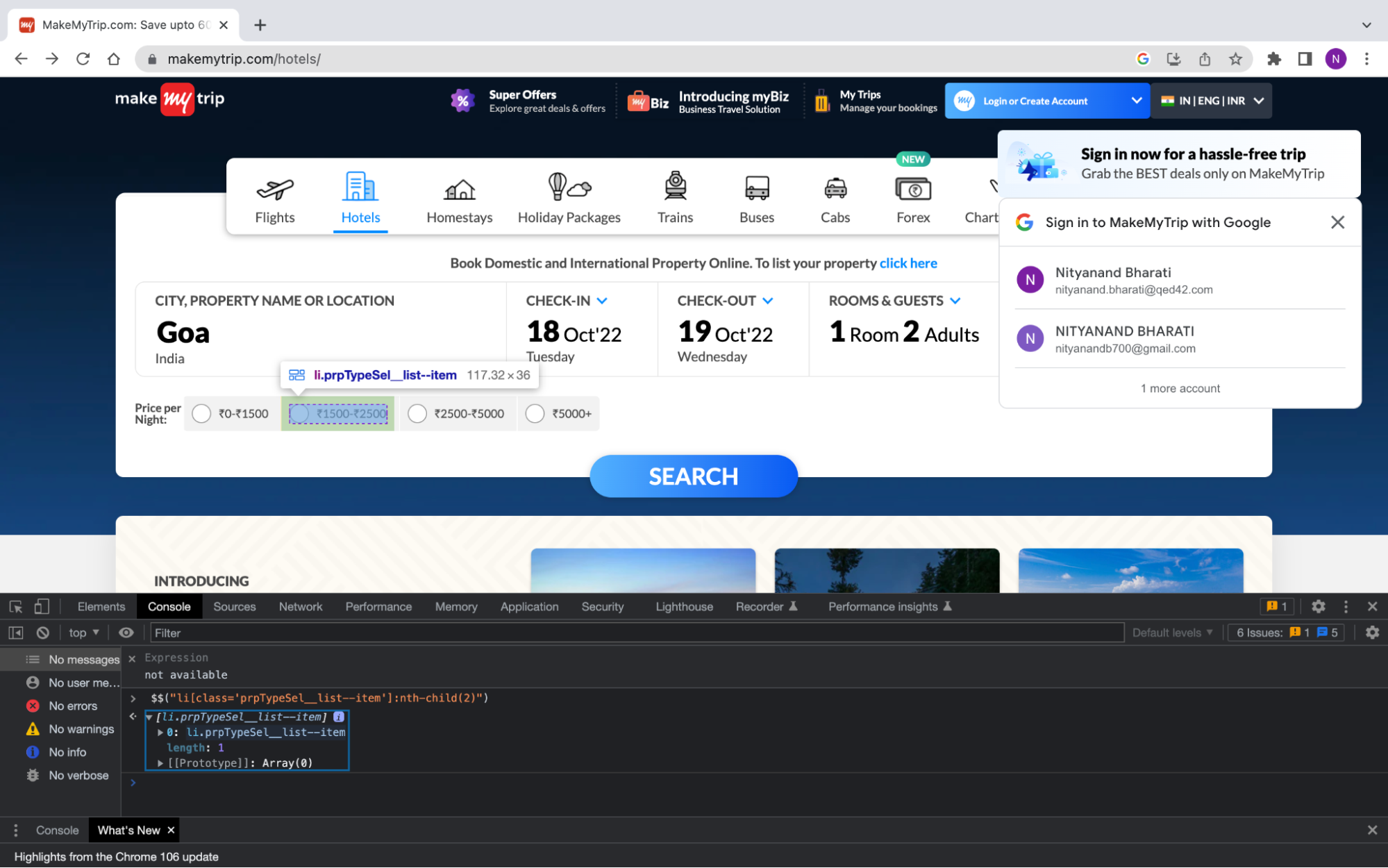Select the Homestays icon
The image size is (1388, 868).
click(459, 187)
